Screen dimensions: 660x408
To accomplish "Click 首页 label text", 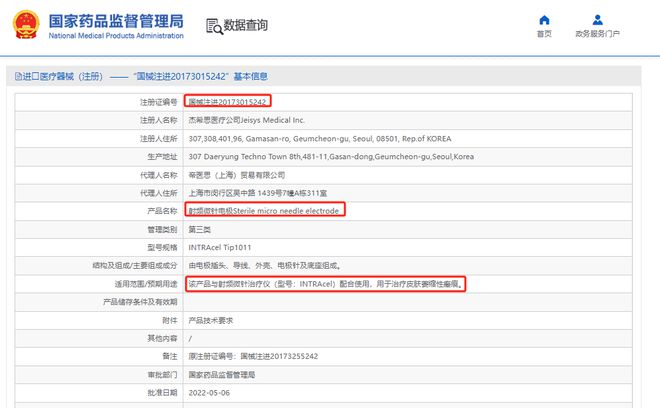I will point(544,34).
